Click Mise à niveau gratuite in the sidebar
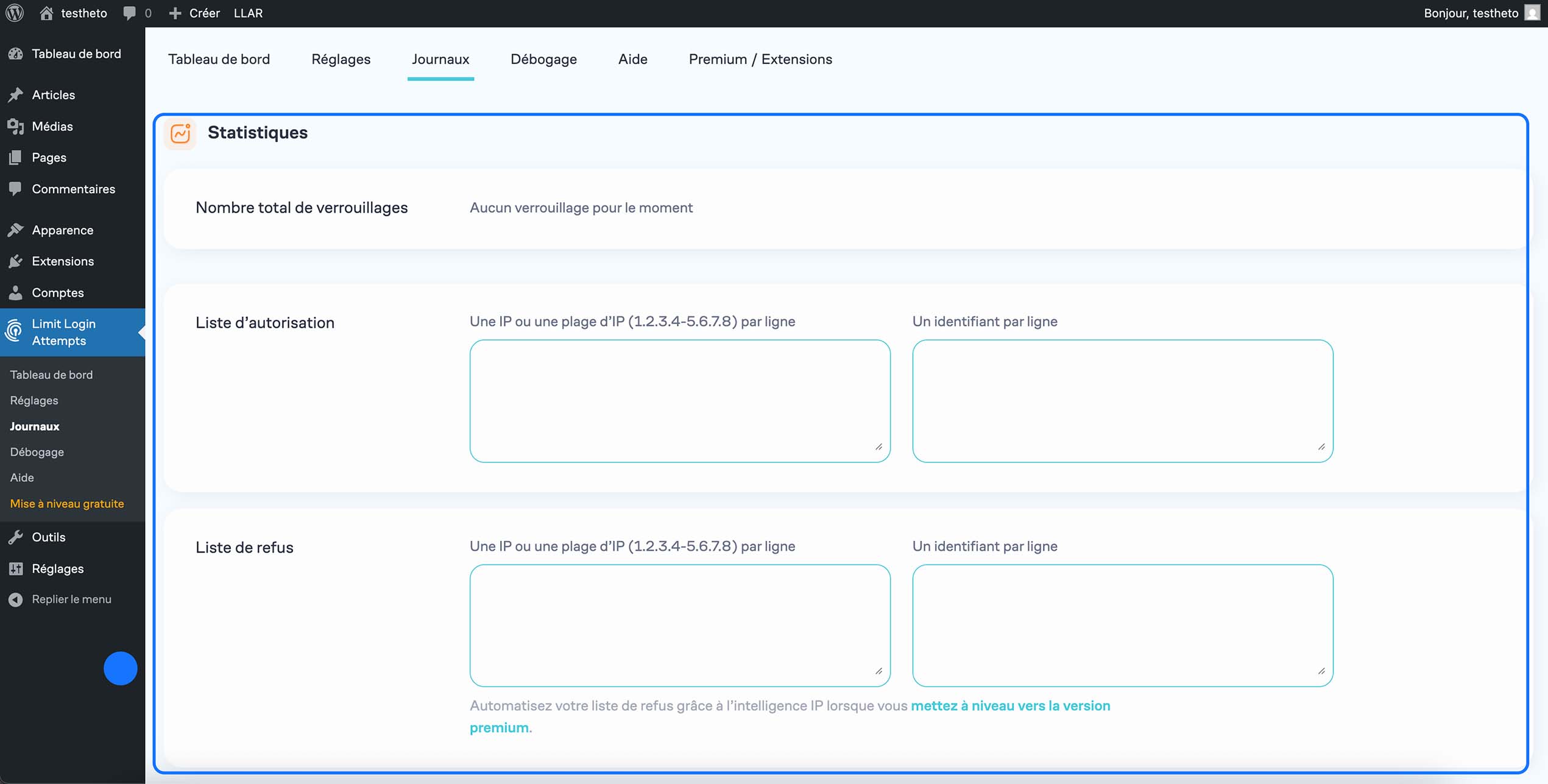 pyautogui.click(x=66, y=504)
